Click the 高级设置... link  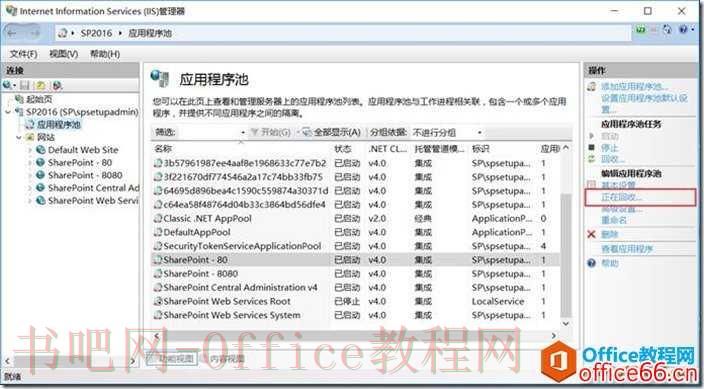pos(622,209)
